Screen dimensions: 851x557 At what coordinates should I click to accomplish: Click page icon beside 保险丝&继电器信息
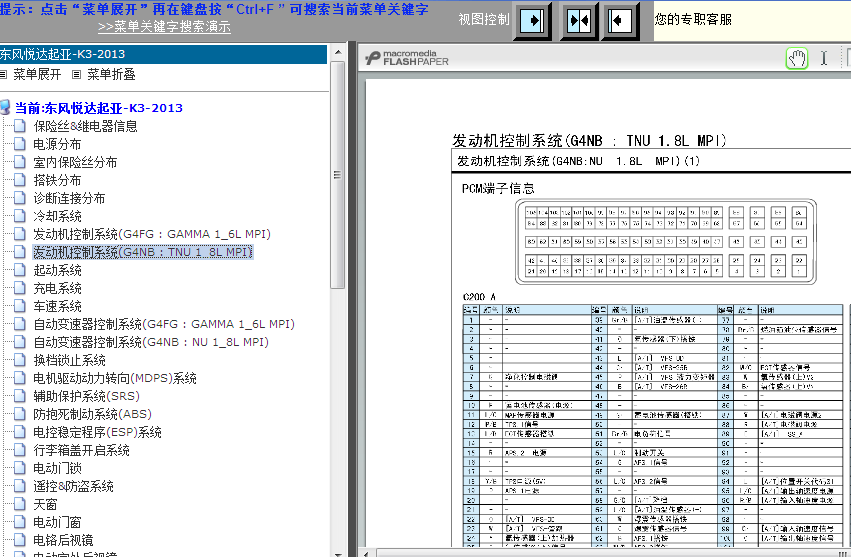(20, 126)
